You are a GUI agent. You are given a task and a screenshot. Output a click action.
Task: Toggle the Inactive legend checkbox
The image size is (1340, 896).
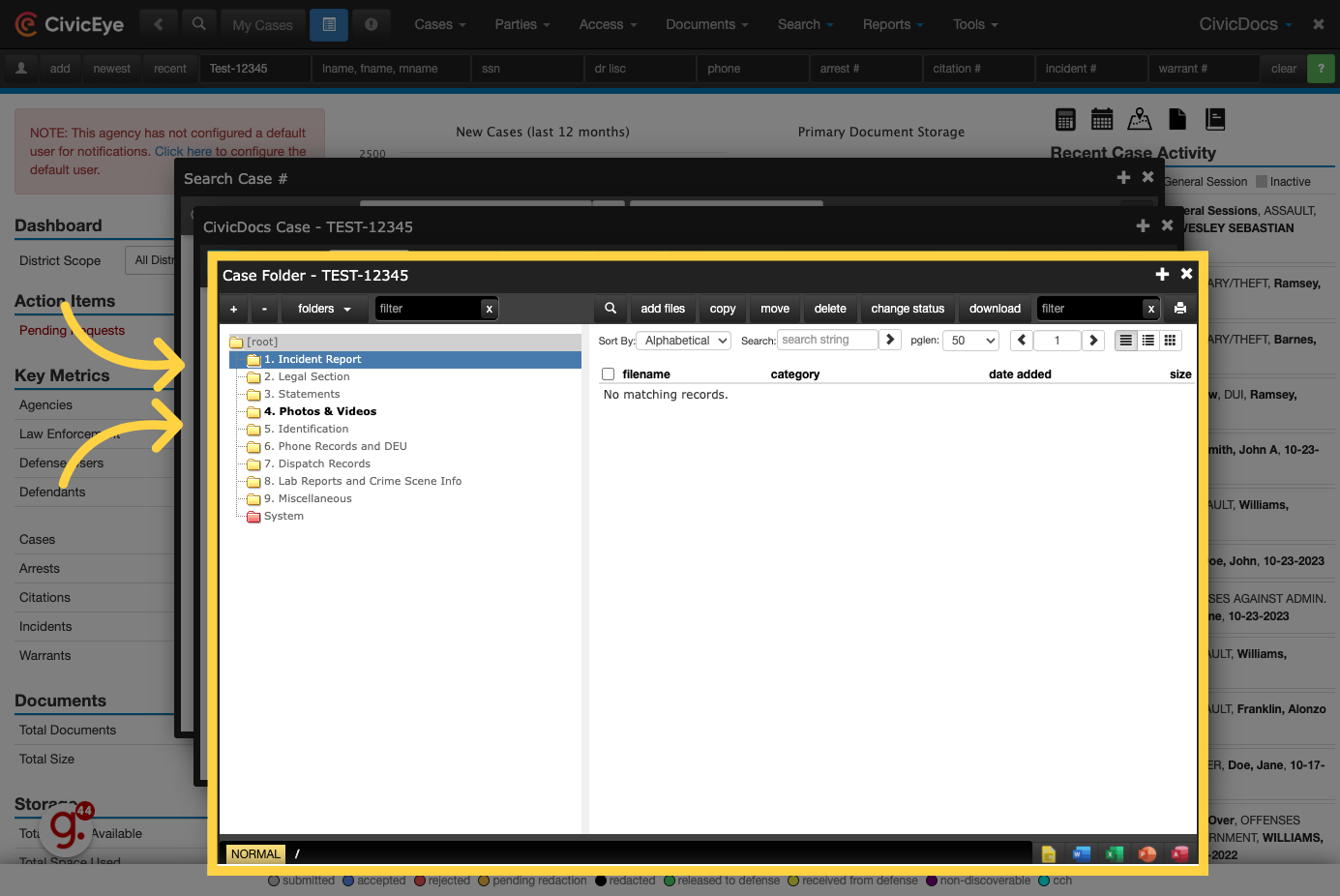pos(1262,182)
